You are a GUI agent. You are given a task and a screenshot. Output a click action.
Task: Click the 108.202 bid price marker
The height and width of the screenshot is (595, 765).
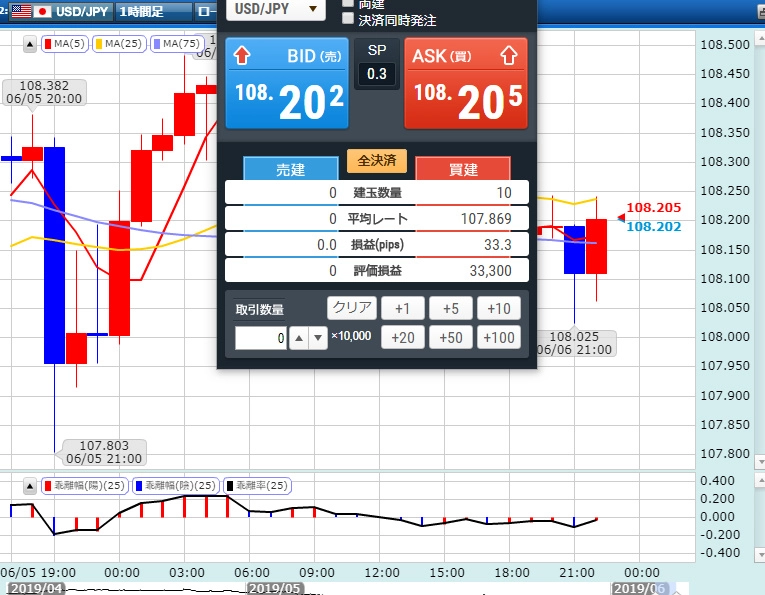click(x=653, y=227)
